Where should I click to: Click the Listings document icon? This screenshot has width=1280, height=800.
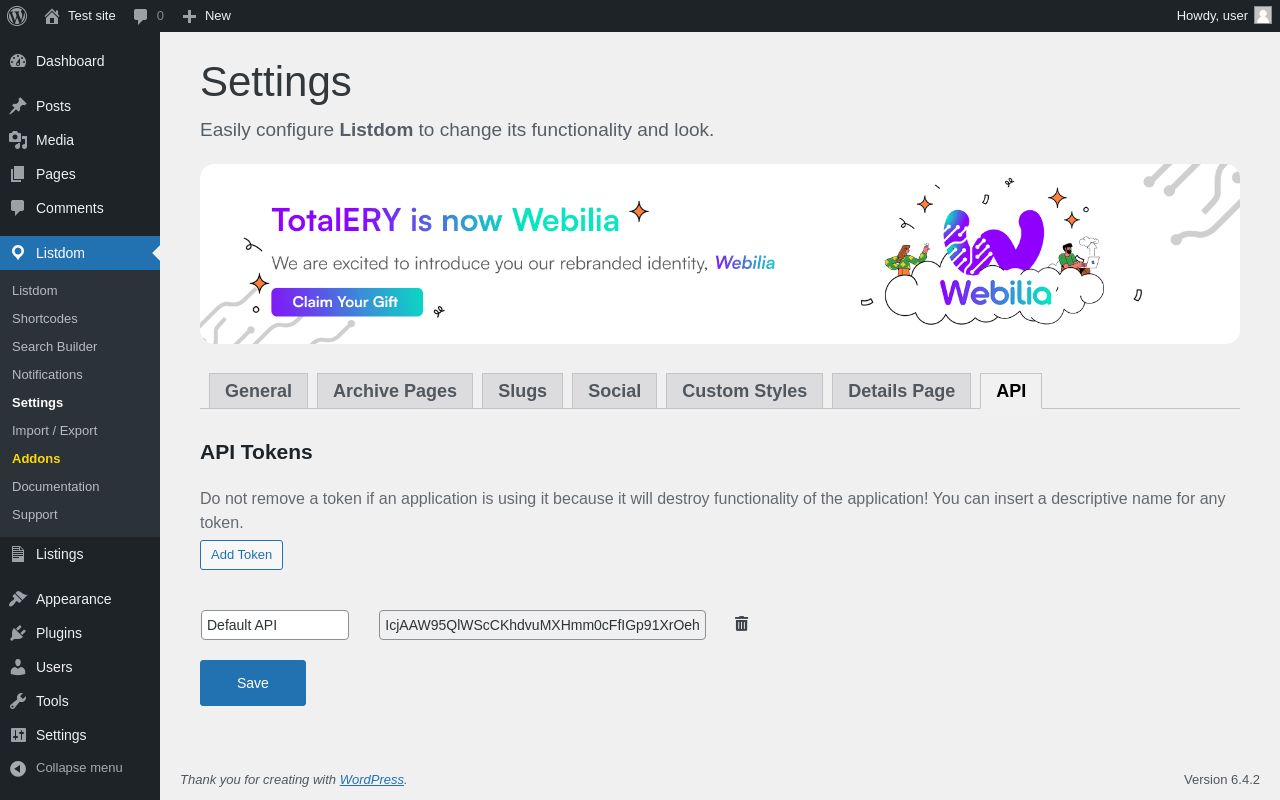pos(18,554)
